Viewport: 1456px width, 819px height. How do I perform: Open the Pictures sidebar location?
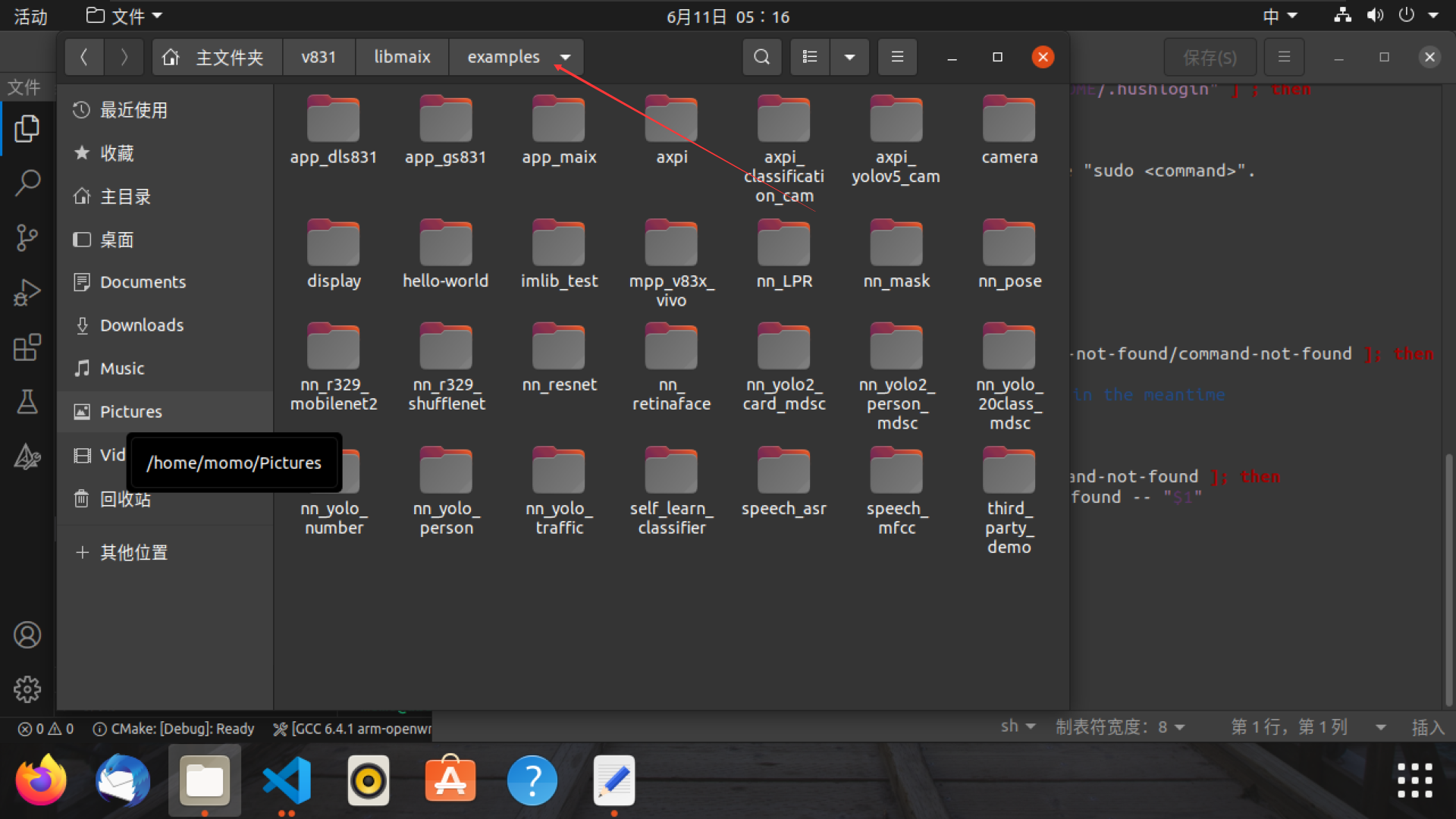tap(131, 412)
